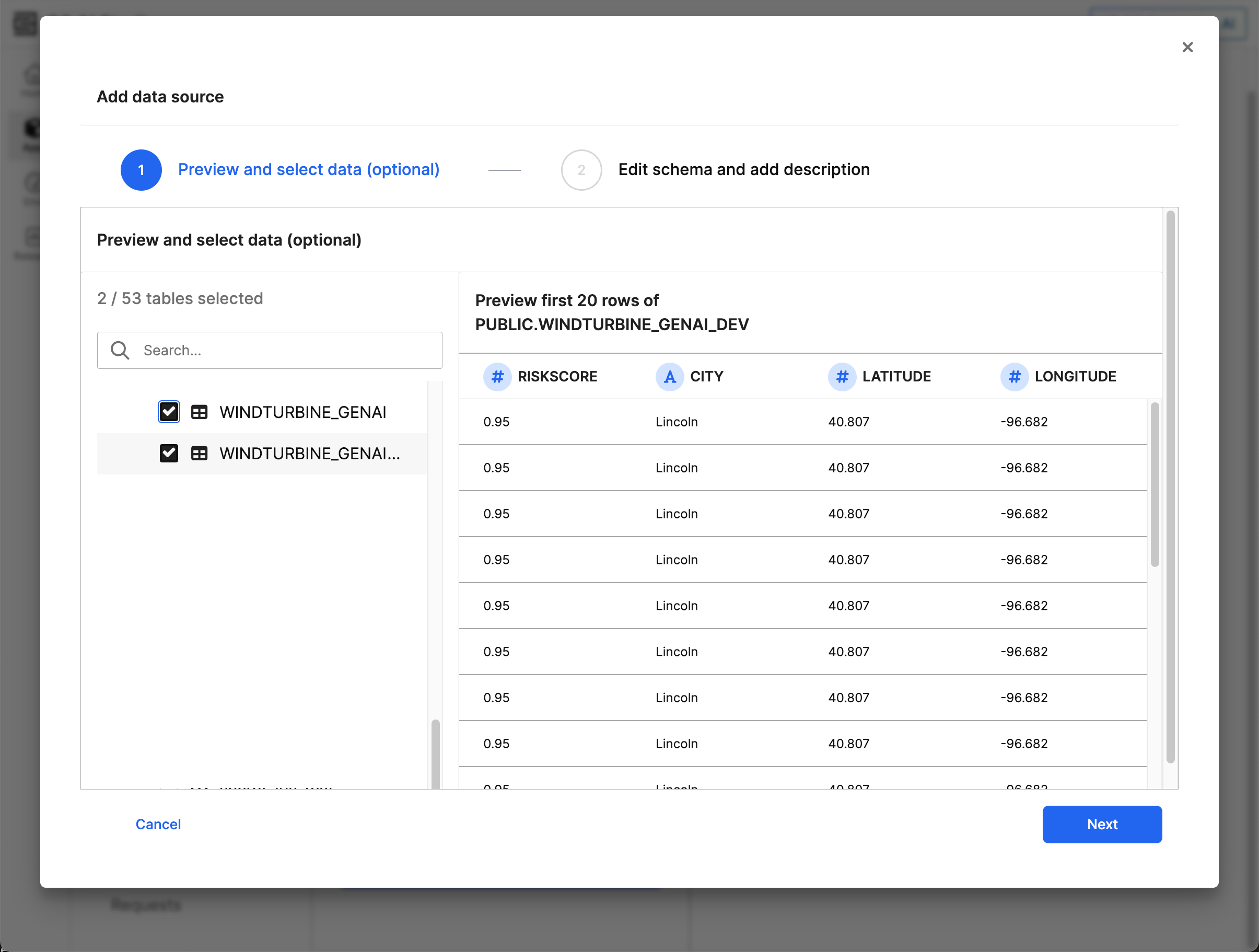Click the LONGITUDE numeric type icon
This screenshot has width=1259, height=952.
point(1013,376)
